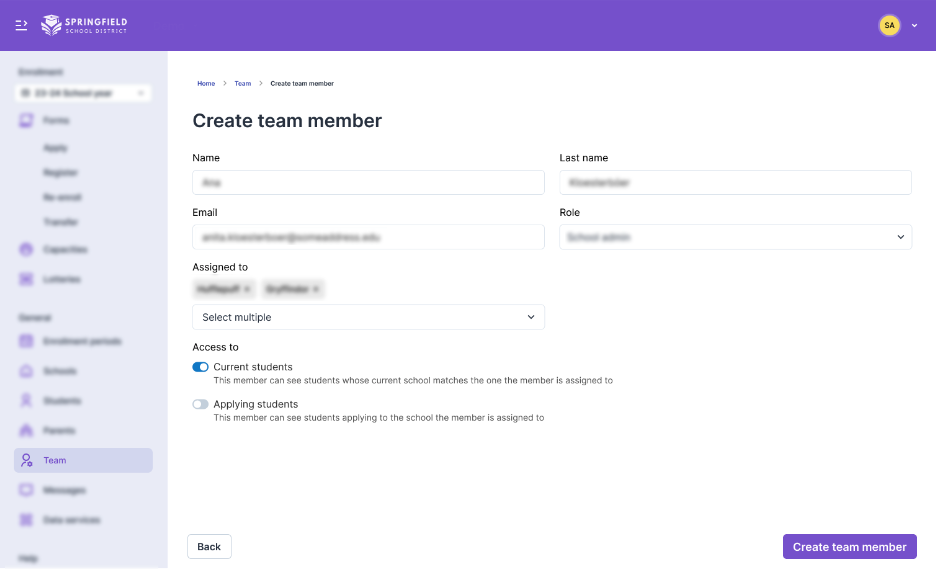Expand the user menu chevron beside the avatar
Screen dimensions: 936x572
tap(914, 26)
